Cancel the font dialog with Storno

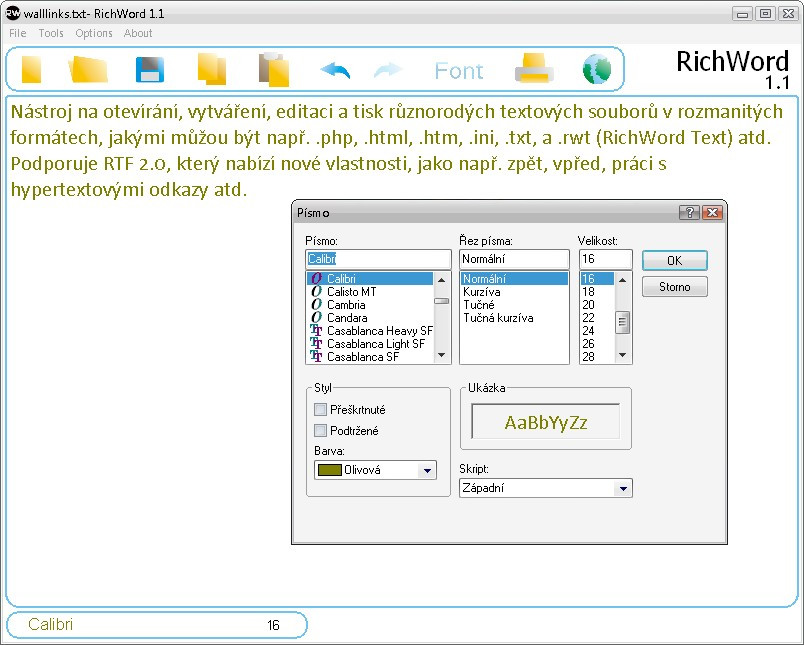pos(675,287)
